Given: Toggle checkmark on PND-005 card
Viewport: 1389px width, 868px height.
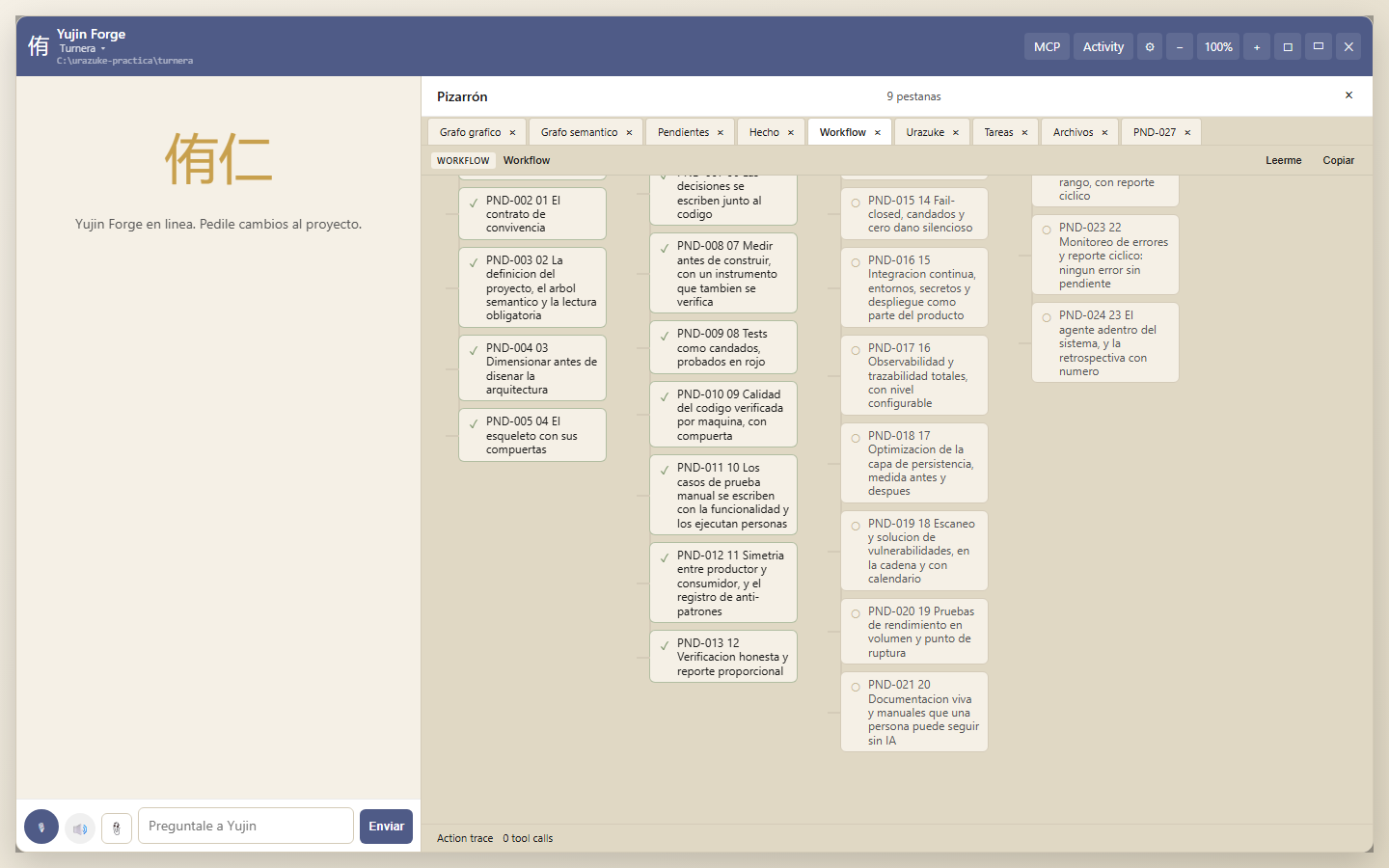Looking at the screenshot, I should 473,424.
